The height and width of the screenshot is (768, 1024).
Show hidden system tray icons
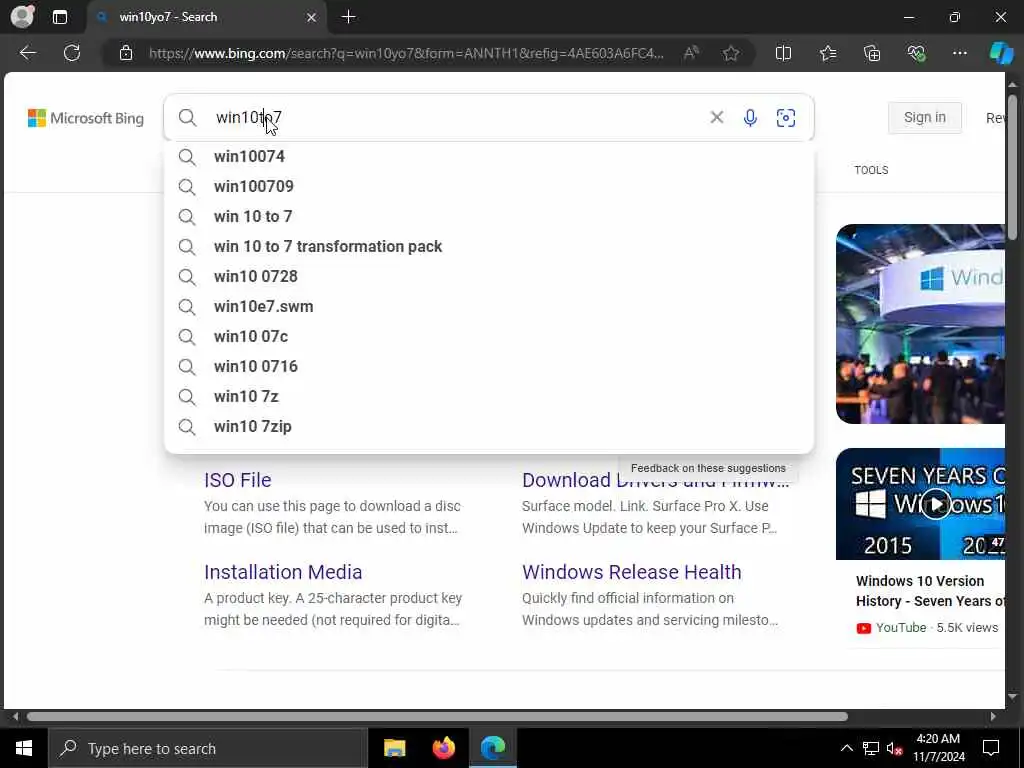pos(846,748)
